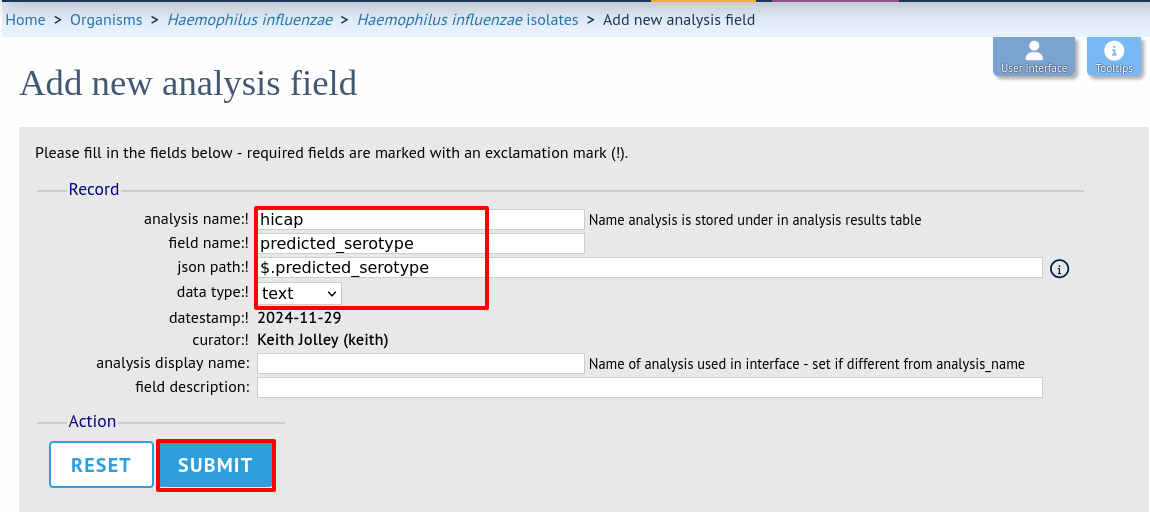Screen dimensions: 1150x512
Task: Focus the field name input
Action: (421, 244)
